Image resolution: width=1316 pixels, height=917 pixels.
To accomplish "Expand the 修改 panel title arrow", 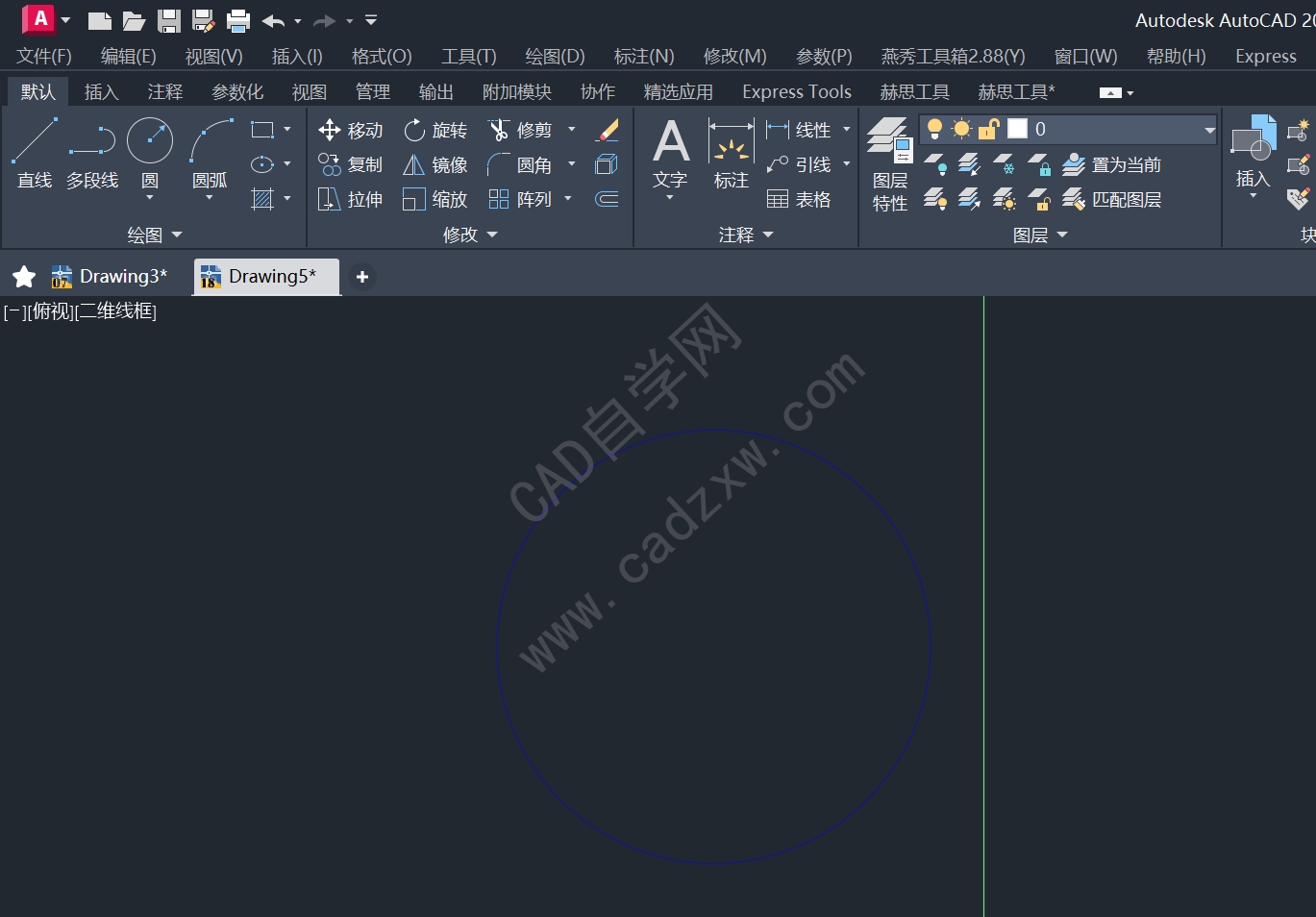I will 492,235.
